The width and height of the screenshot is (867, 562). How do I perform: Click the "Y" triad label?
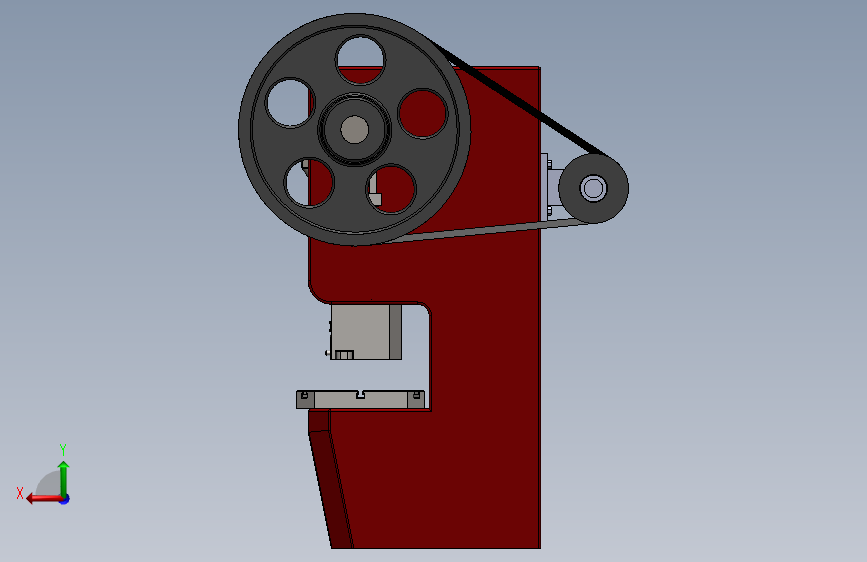pos(63,450)
